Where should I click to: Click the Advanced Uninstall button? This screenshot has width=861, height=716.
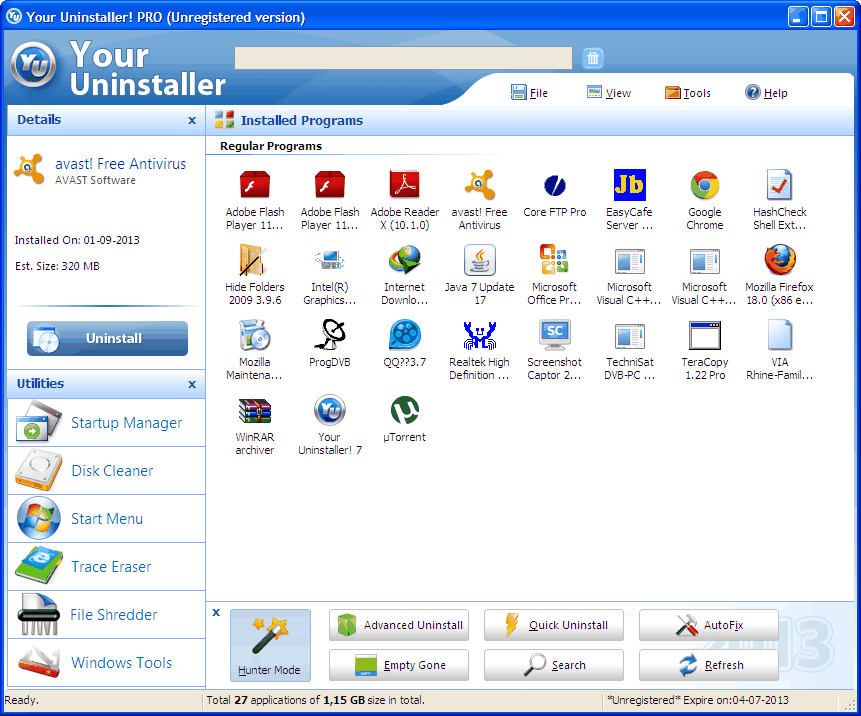(399, 625)
